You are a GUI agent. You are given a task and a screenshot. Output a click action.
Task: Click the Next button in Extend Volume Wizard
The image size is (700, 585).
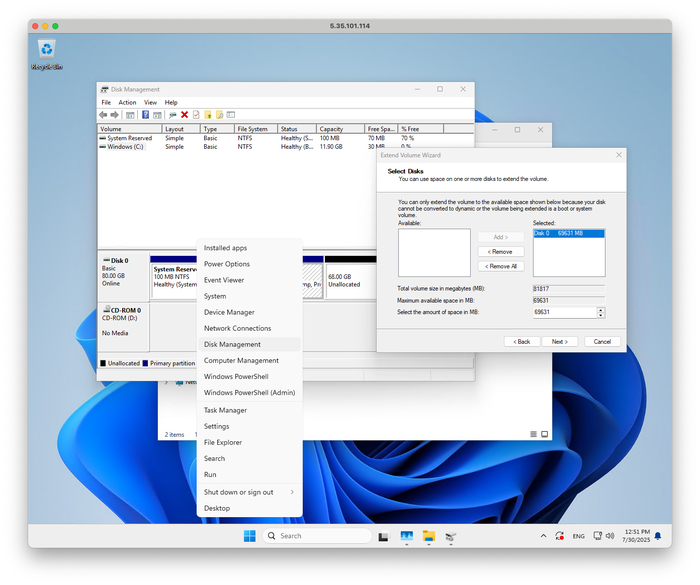pyautogui.click(x=559, y=342)
